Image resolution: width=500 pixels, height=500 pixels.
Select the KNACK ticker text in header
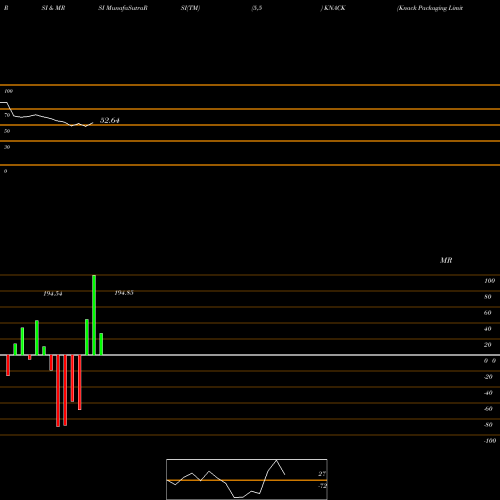point(335,8)
